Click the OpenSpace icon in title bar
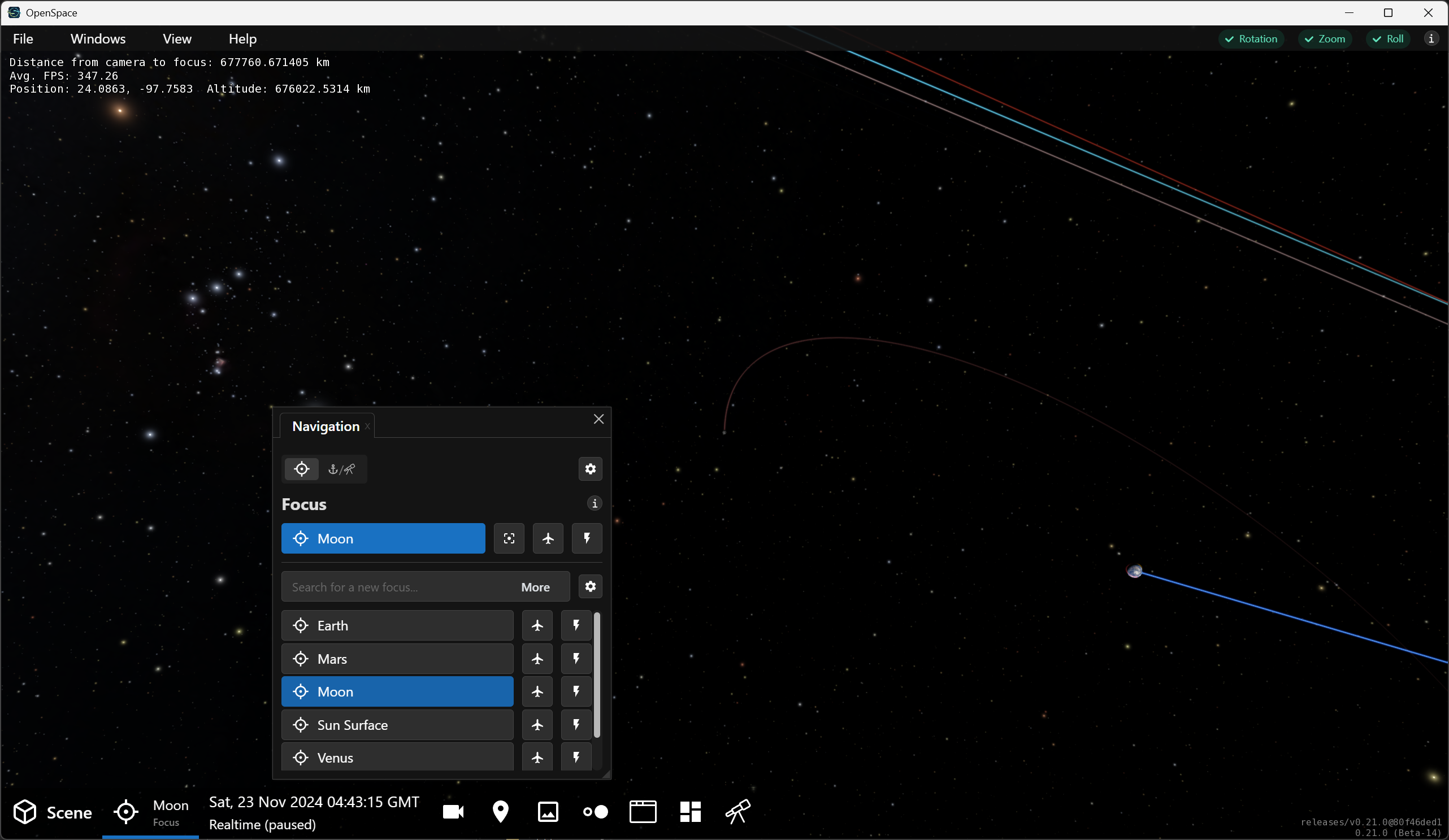 coord(14,12)
